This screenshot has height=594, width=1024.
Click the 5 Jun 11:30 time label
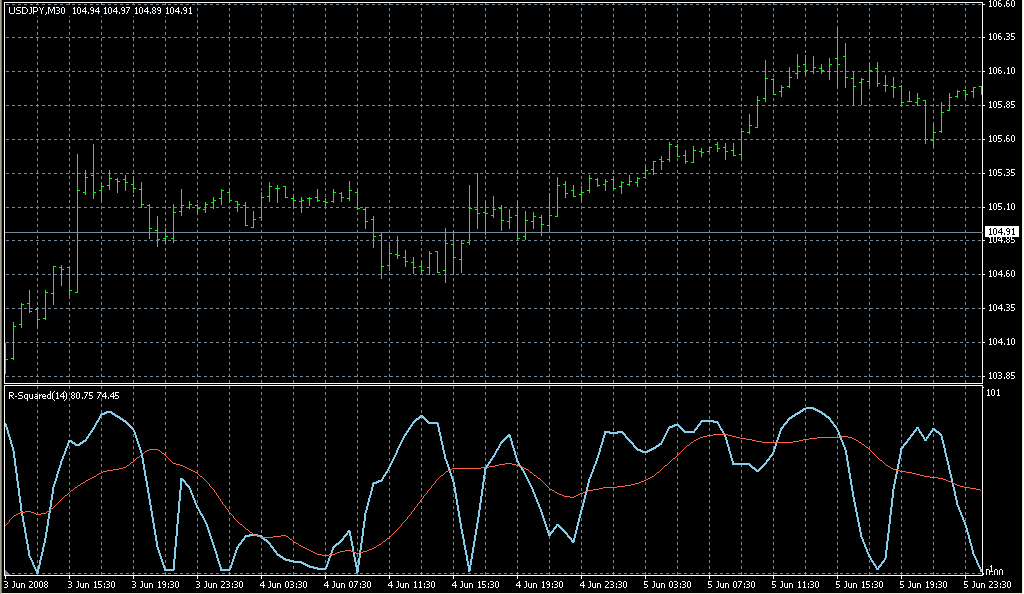(795, 585)
